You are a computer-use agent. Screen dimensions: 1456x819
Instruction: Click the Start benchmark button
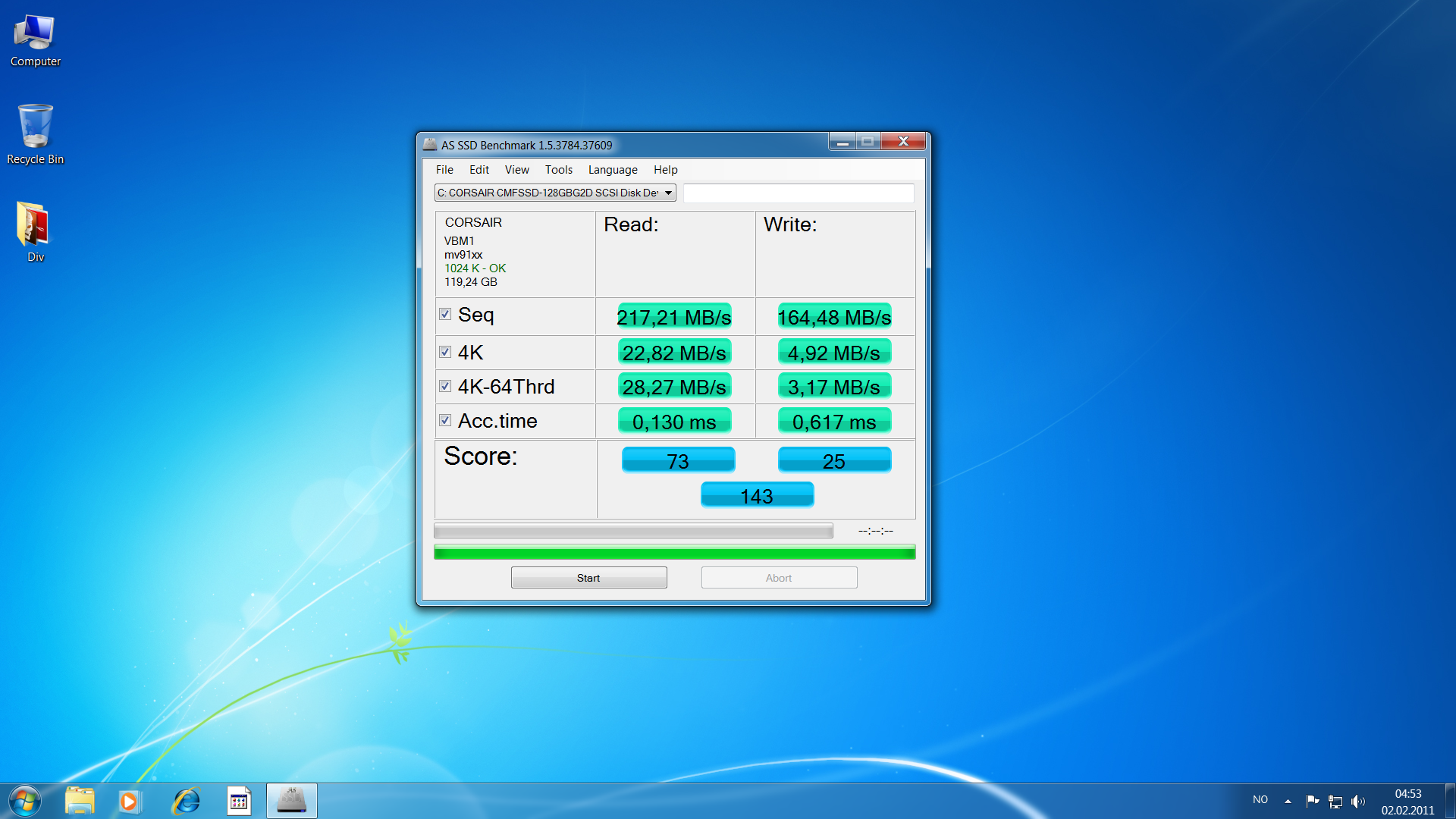(589, 578)
